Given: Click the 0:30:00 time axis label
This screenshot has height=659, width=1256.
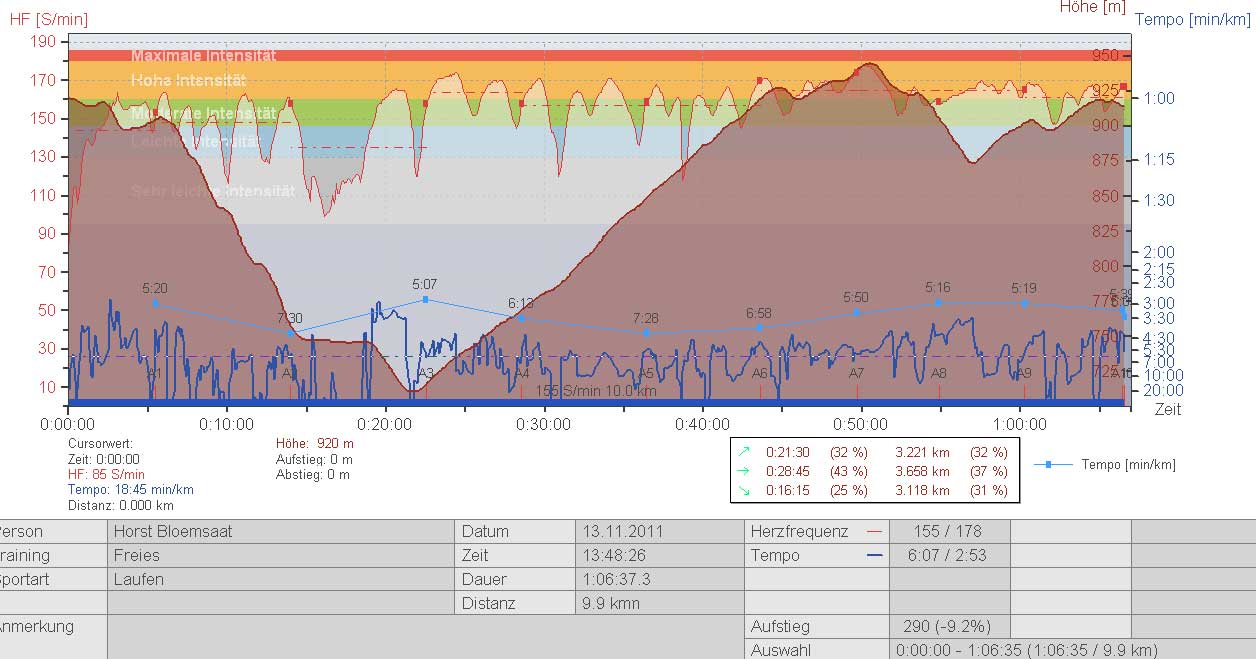Looking at the screenshot, I should [x=544, y=424].
